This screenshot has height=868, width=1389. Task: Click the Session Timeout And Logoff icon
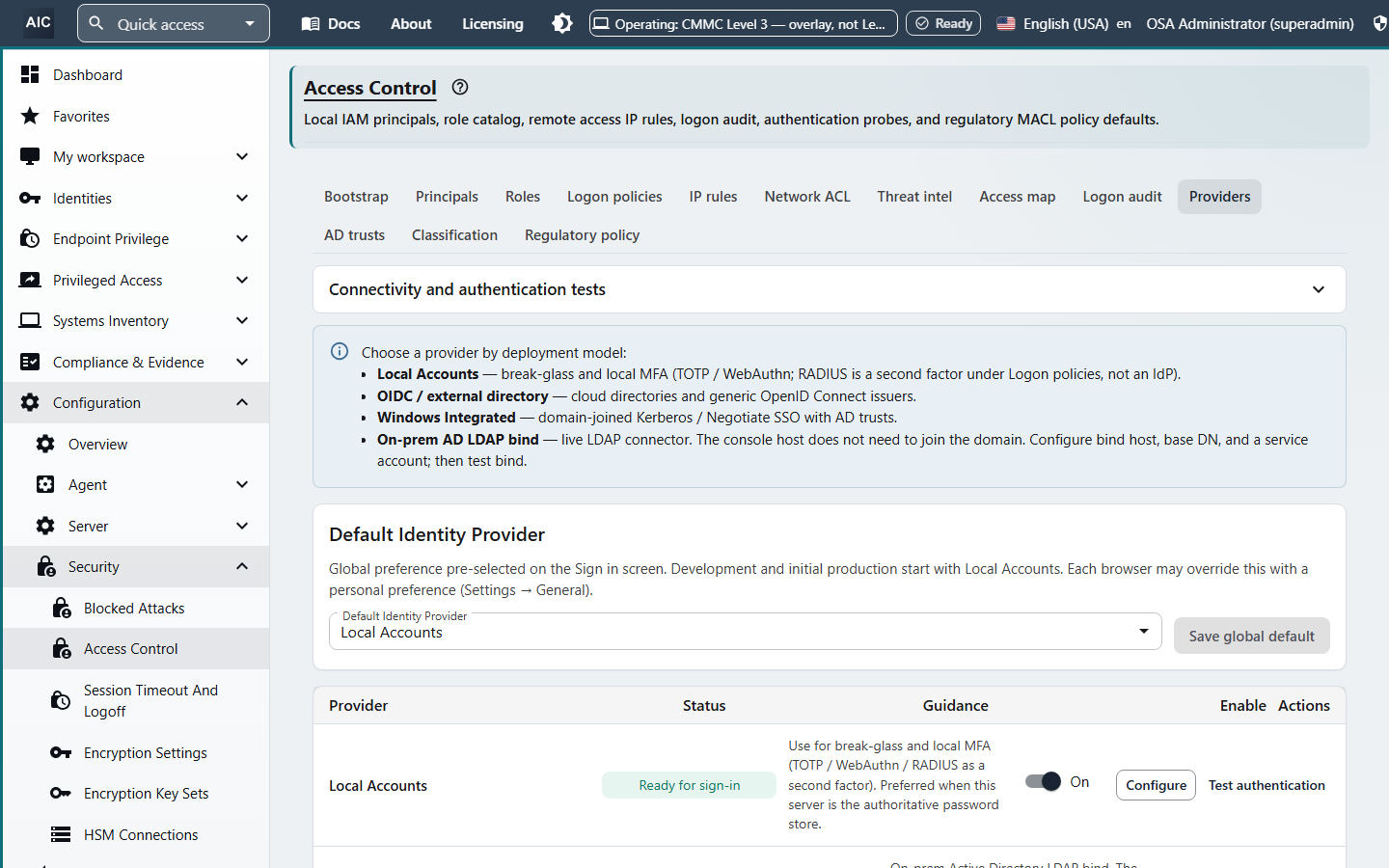click(x=61, y=700)
